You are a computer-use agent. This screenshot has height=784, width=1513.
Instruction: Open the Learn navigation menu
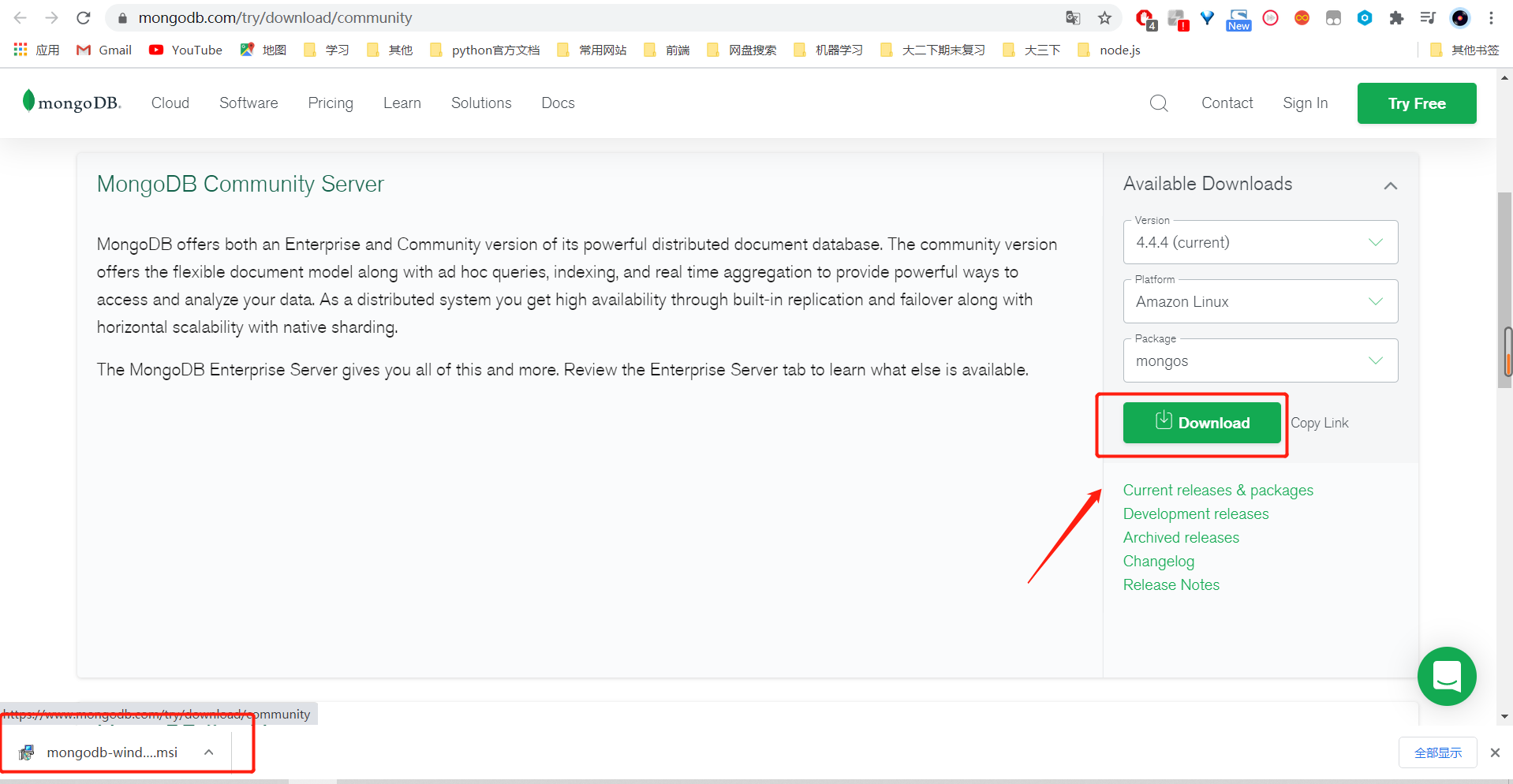[x=402, y=103]
